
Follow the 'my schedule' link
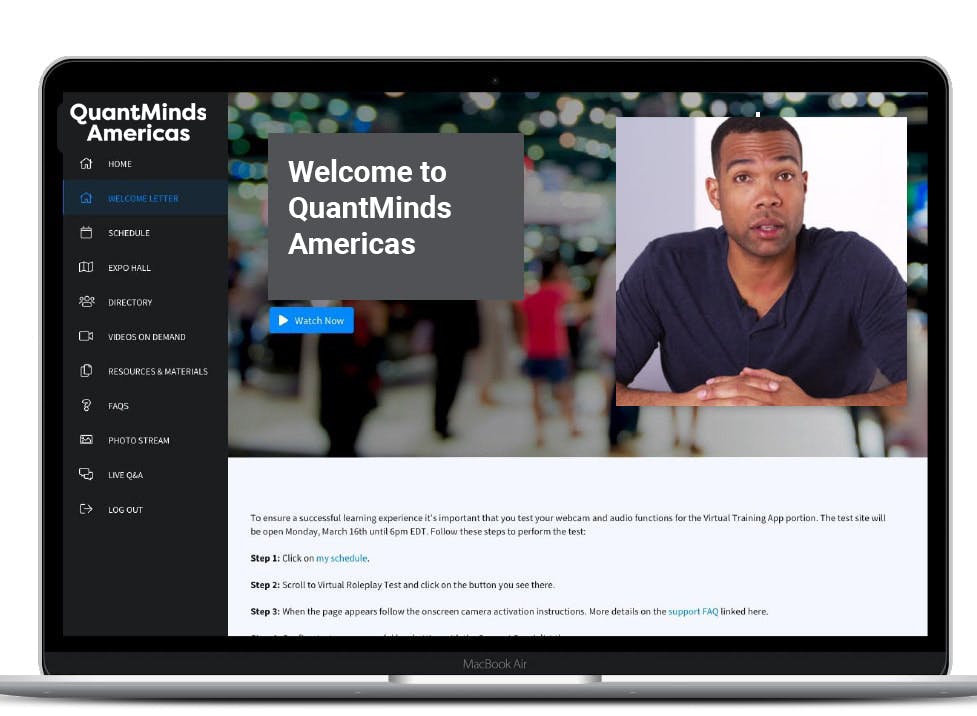click(341, 558)
